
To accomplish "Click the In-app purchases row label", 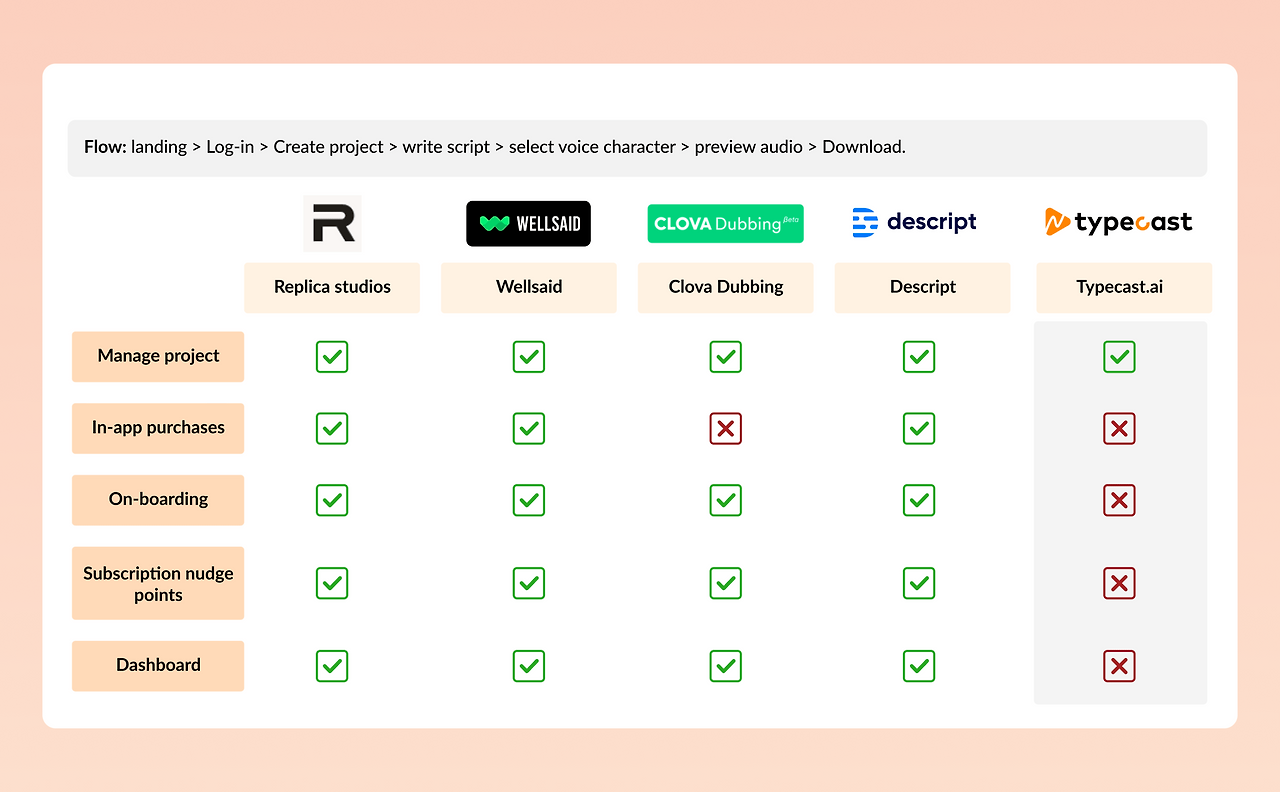I will pos(158,428).
